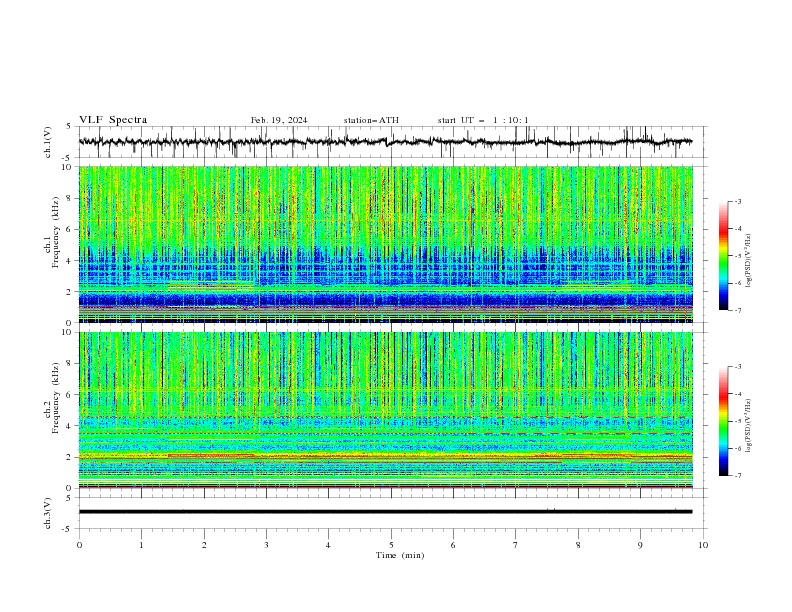Click the "station=ATH" label
This screenshot has width=792, height=612.
click(x=371, y=120)
